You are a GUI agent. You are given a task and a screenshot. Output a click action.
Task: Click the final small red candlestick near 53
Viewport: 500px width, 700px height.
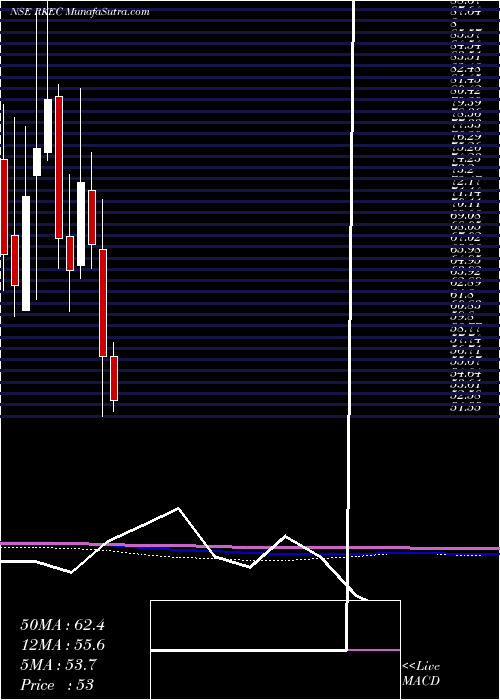click(x=114, y=378)
